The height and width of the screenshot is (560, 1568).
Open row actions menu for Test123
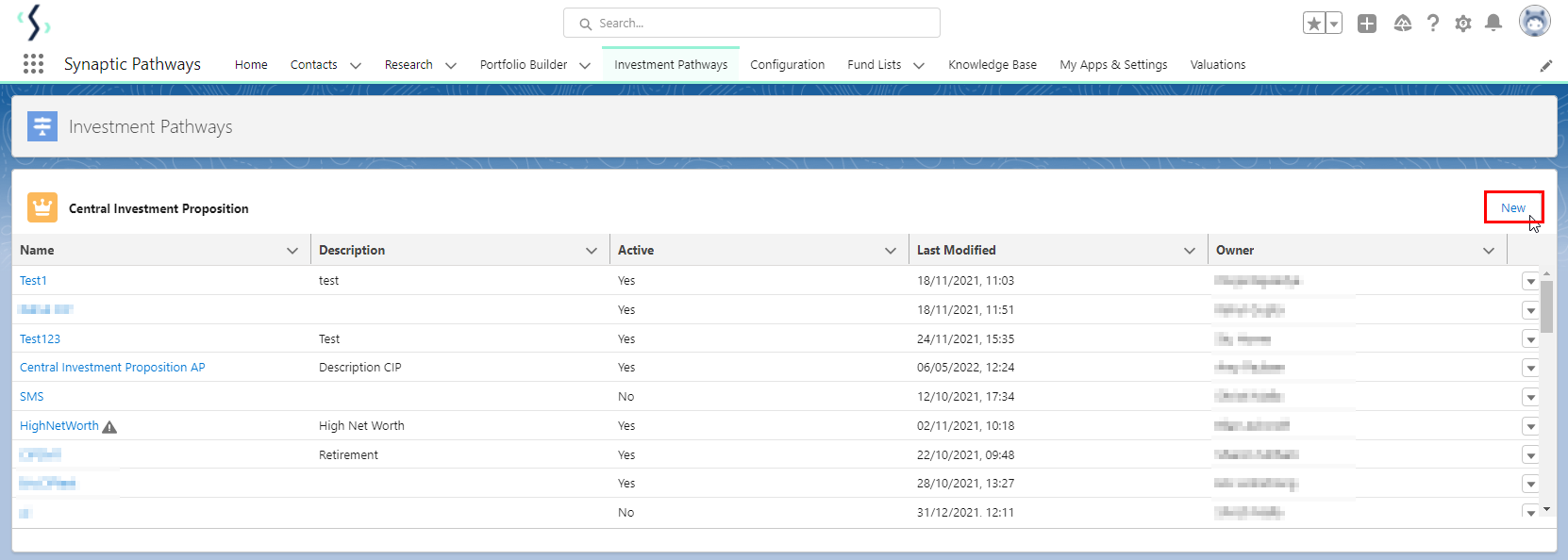tap(1530, 339)
